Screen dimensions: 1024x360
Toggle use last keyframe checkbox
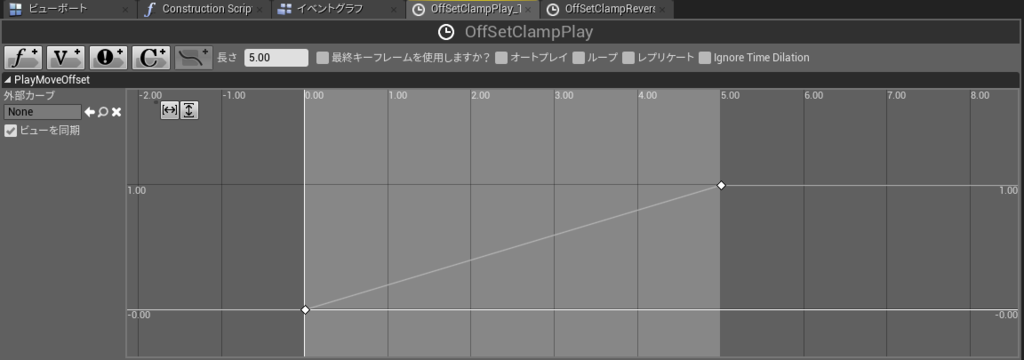tap(322, 57)
